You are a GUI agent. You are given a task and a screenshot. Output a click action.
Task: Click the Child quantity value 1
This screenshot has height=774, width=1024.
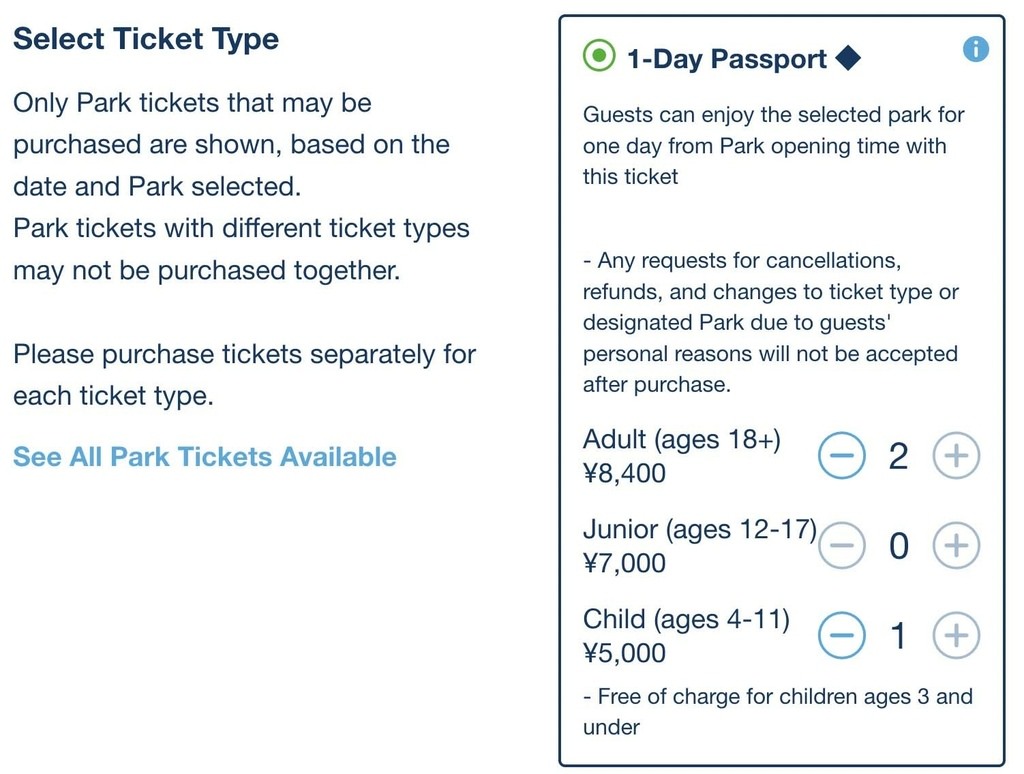click(x=899, y=636)
